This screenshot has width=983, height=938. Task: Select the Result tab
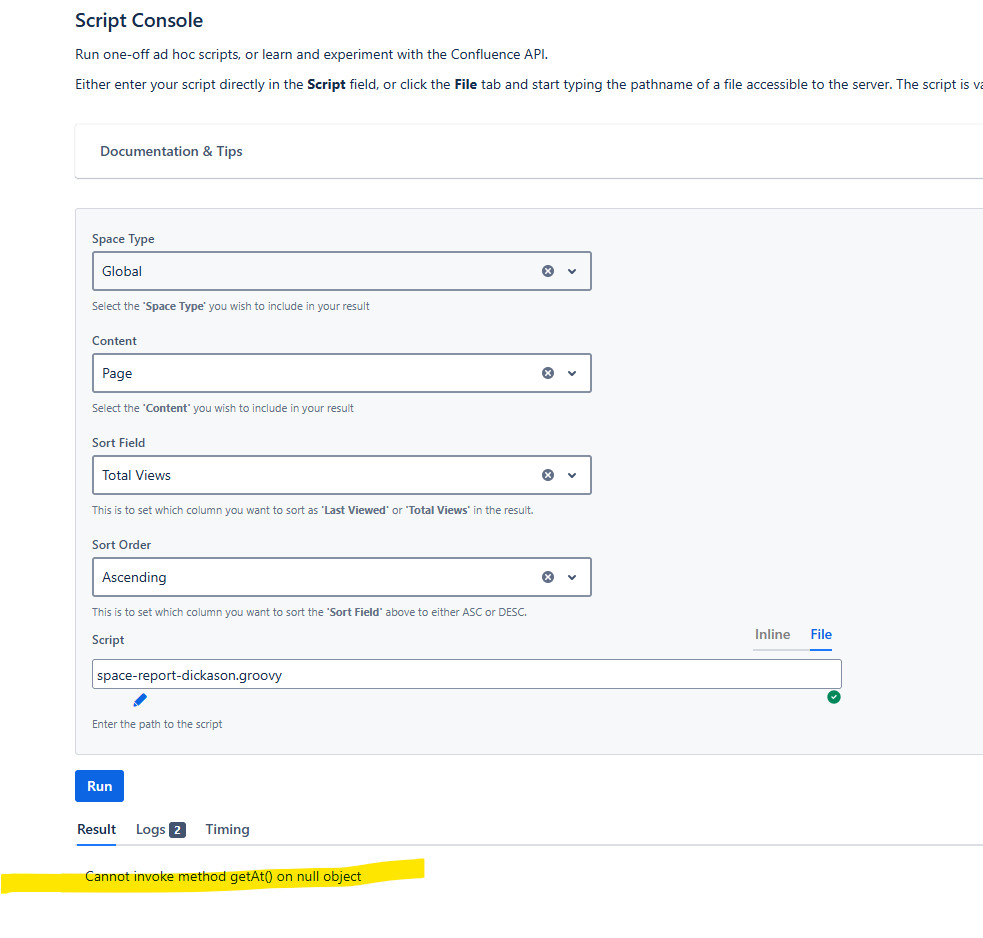pos(97,830)
